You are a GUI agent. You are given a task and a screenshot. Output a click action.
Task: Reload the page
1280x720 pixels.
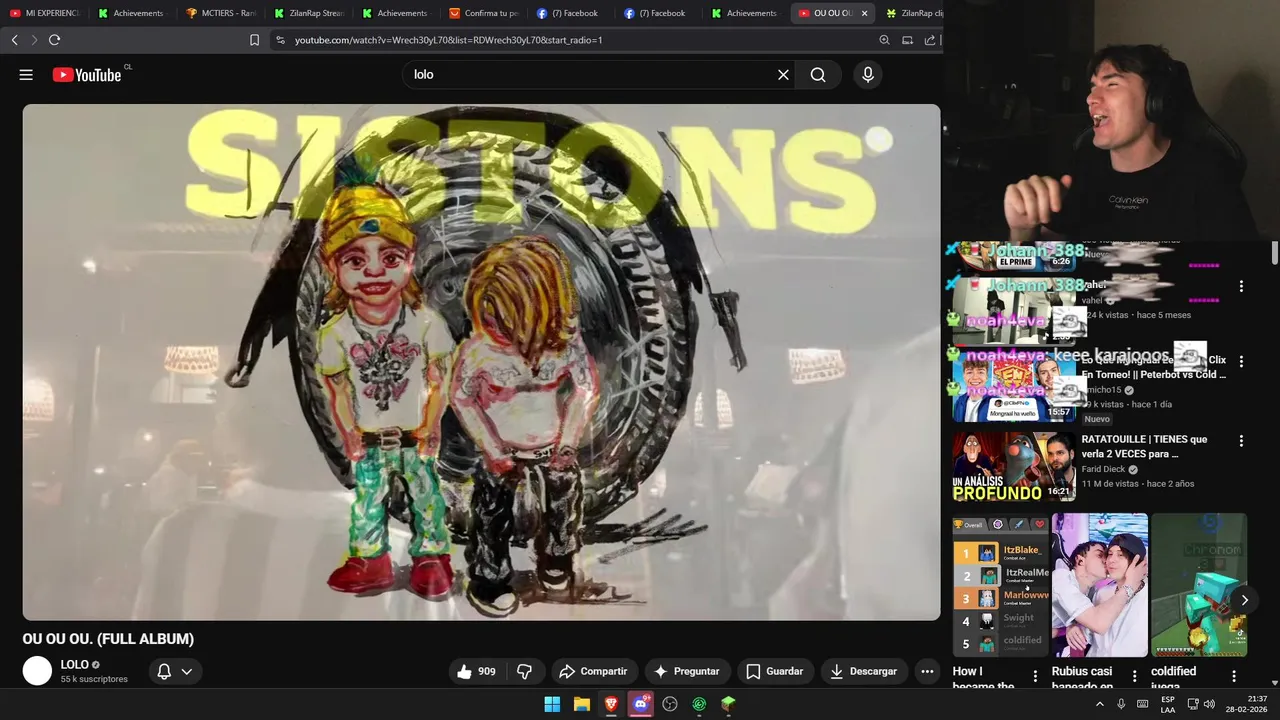click(x=54, y=40)
